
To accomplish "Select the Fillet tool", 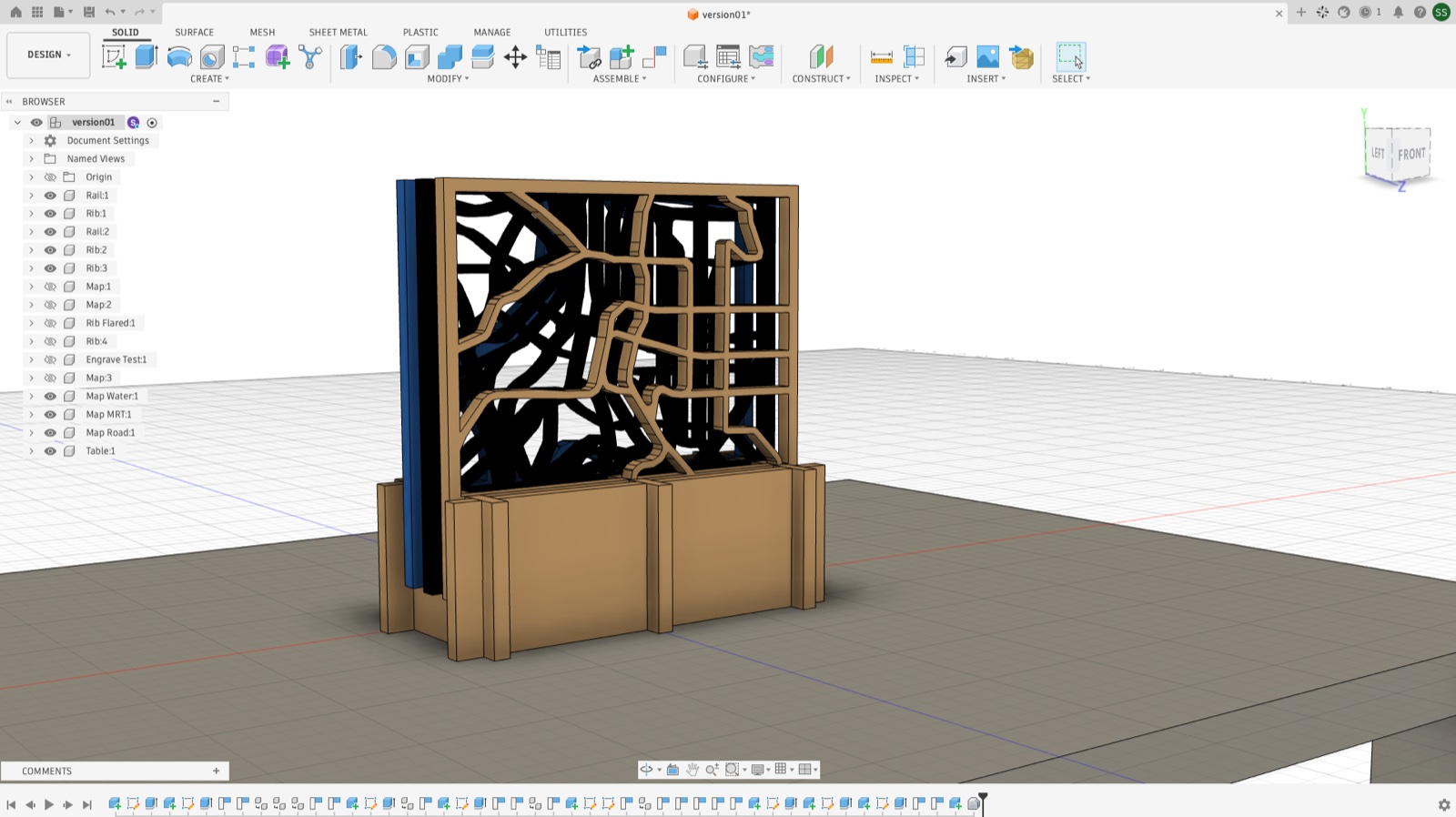I will [x=384, y=57].
